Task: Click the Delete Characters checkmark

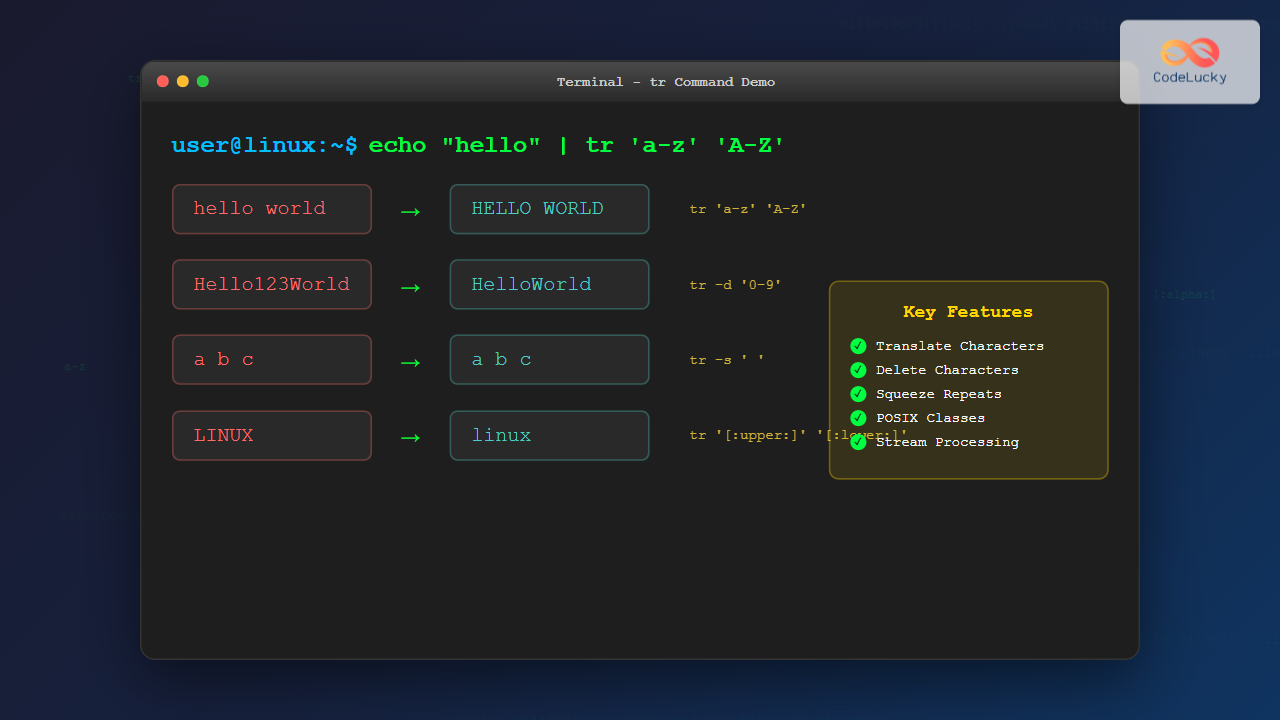Action: [x=858, y=370]
